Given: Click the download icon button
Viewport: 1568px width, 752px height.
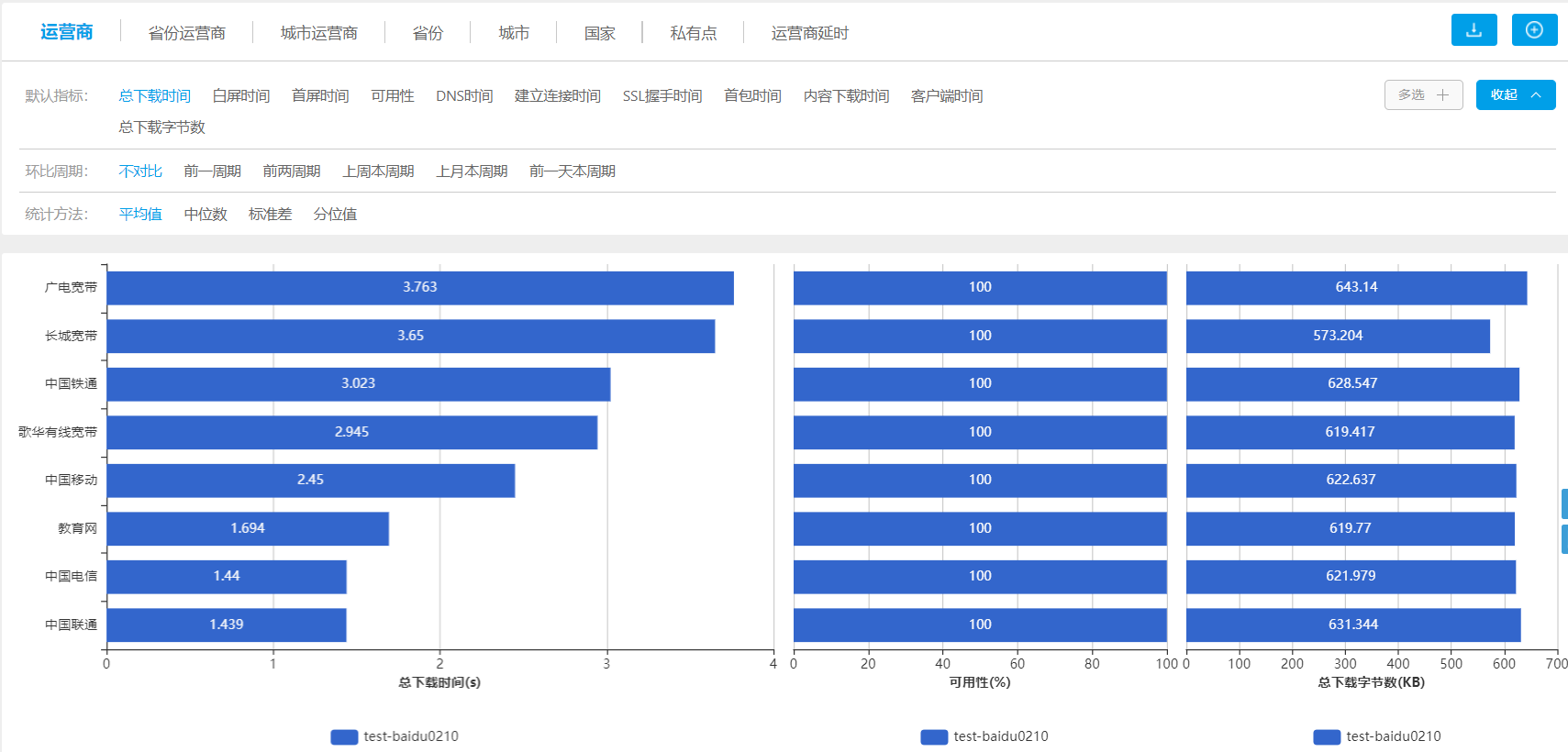Looking at the screenshot, I should click(x=1473, y=30).
